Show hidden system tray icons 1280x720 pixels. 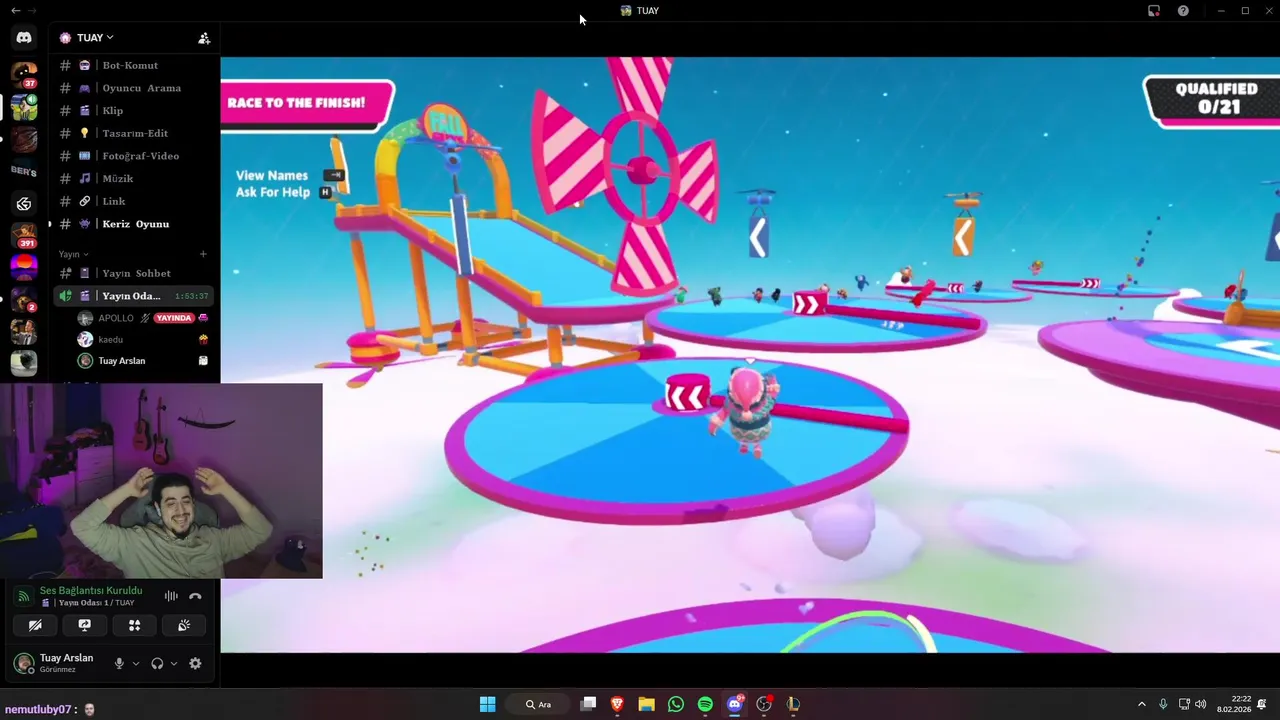(x=1141, y=704)
